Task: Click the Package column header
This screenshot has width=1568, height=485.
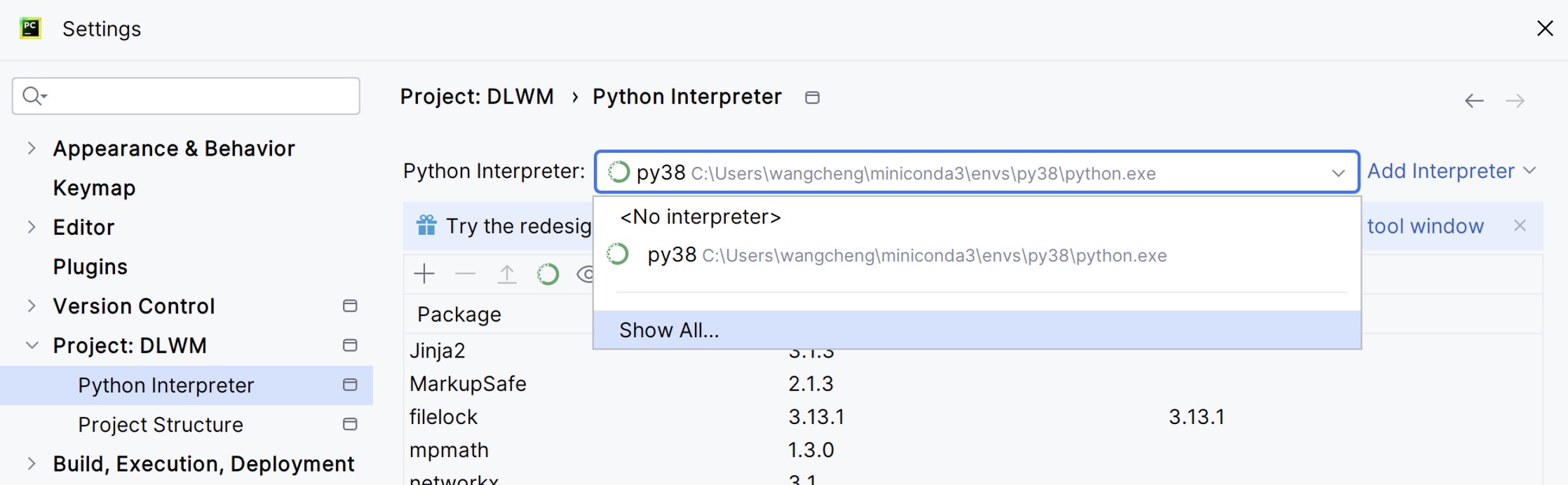Action: point(459,315)
